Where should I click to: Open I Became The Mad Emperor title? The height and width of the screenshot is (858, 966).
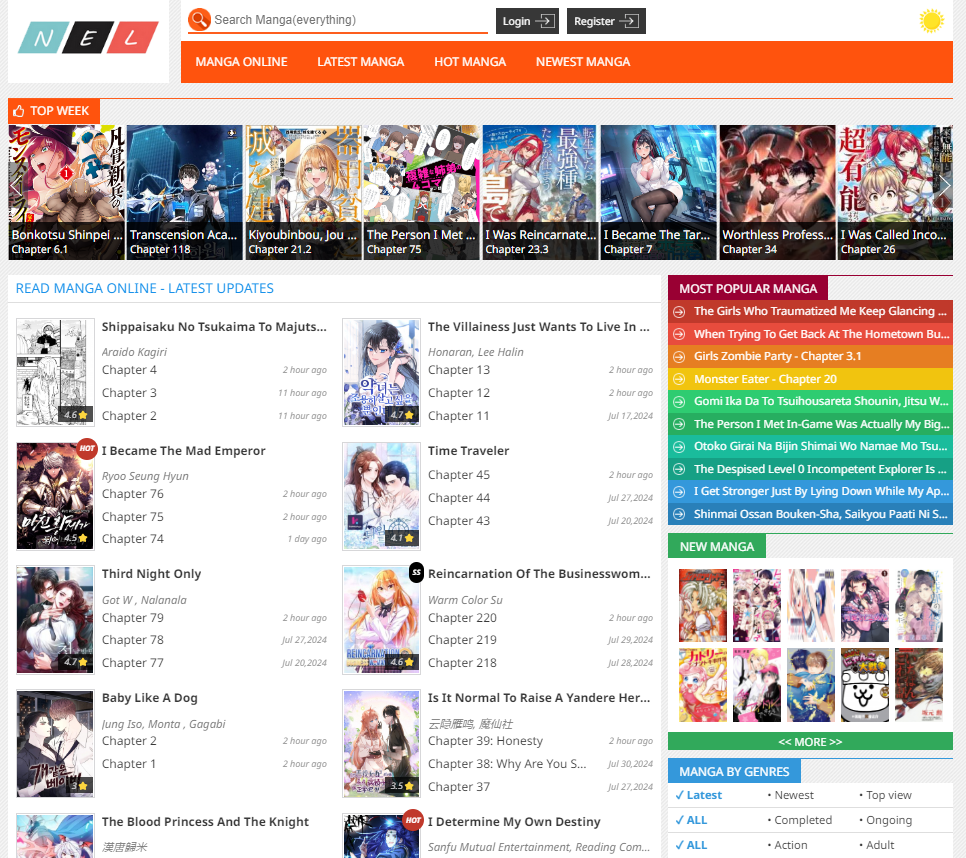click(x=184, y=451)
